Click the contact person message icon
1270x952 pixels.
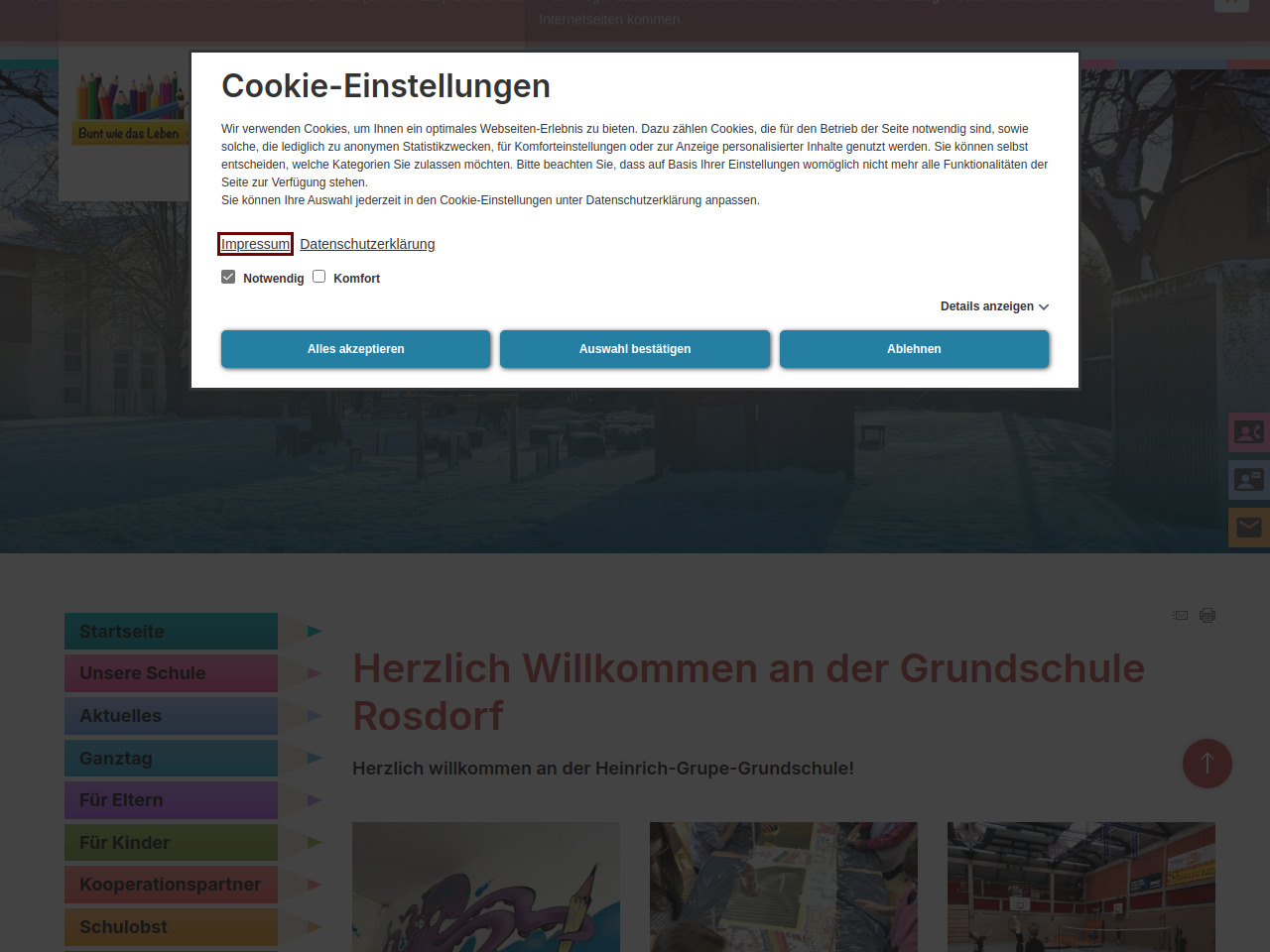click(x=1248, y=481)
